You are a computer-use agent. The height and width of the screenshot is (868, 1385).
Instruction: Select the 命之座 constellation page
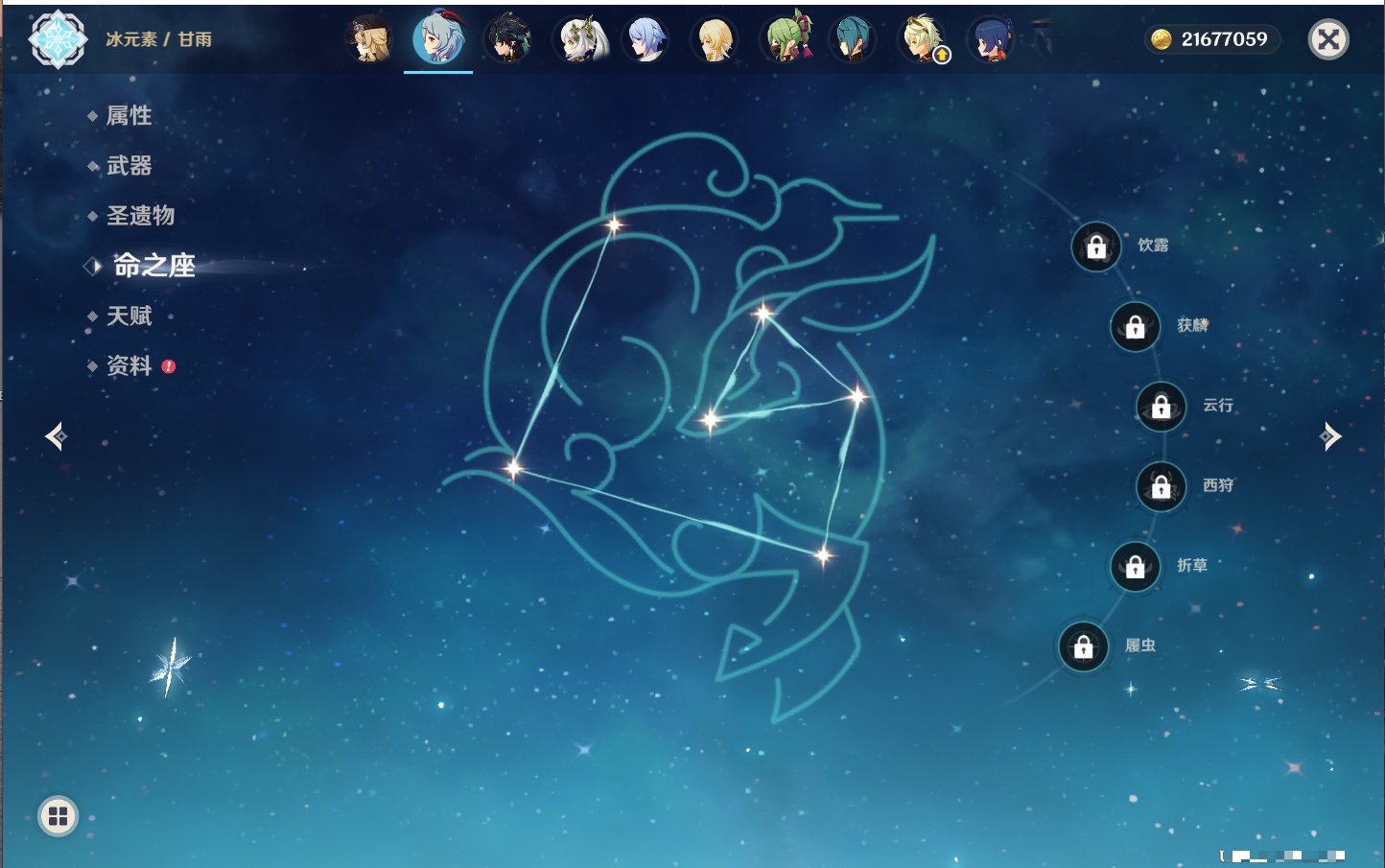(153, 266)
